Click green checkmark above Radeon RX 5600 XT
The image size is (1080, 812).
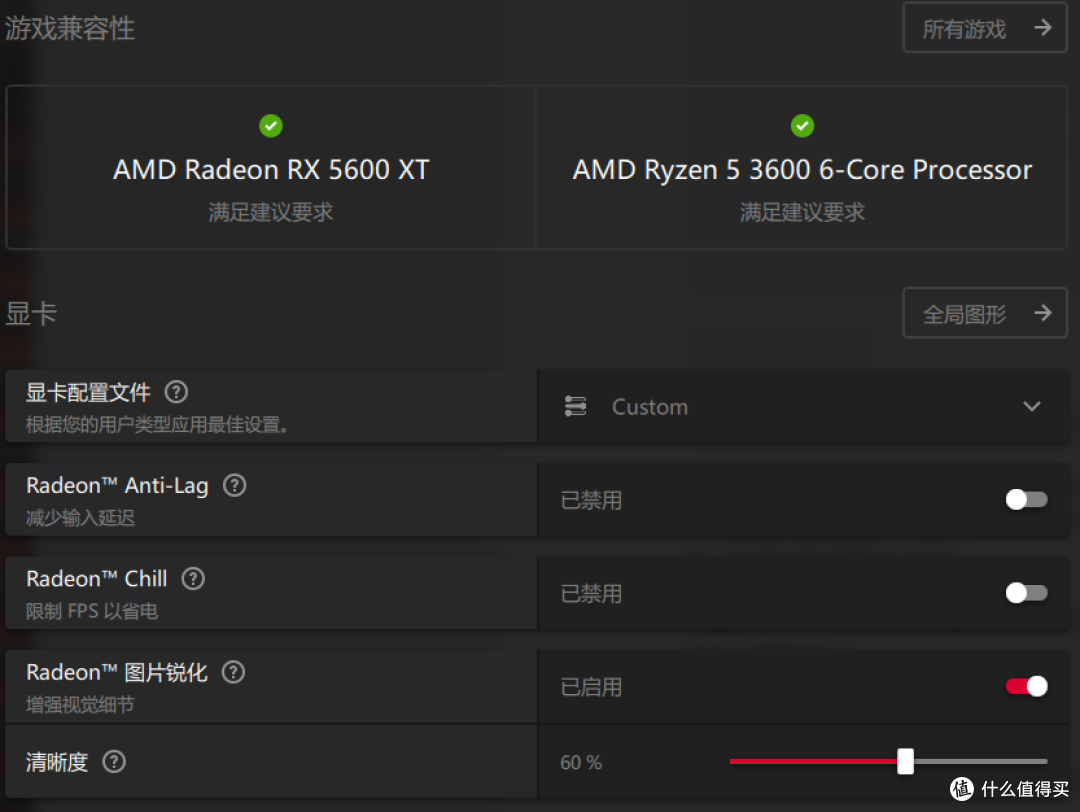coord(271,126)
